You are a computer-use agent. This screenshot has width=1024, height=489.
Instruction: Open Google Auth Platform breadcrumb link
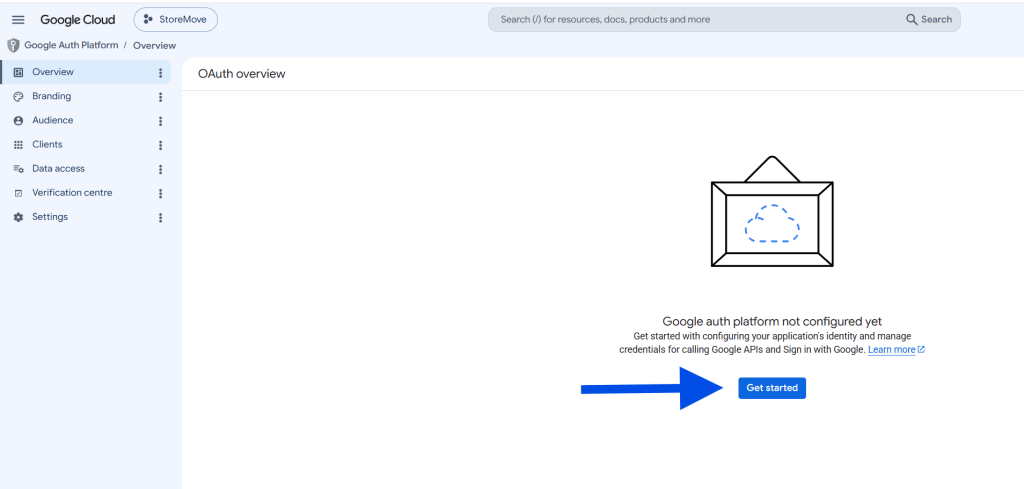click(x=71, y=45)
